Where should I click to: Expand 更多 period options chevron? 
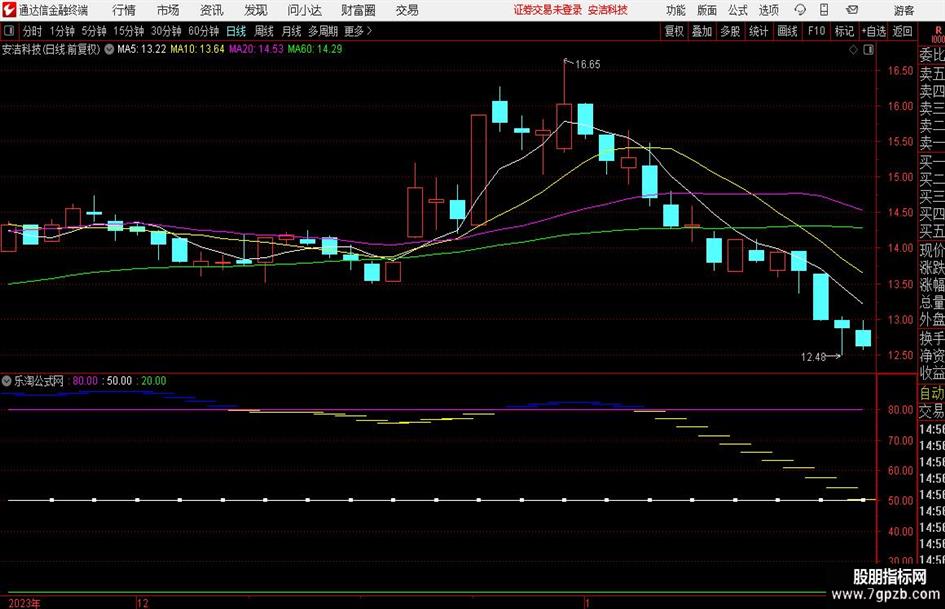click(370, 31)
